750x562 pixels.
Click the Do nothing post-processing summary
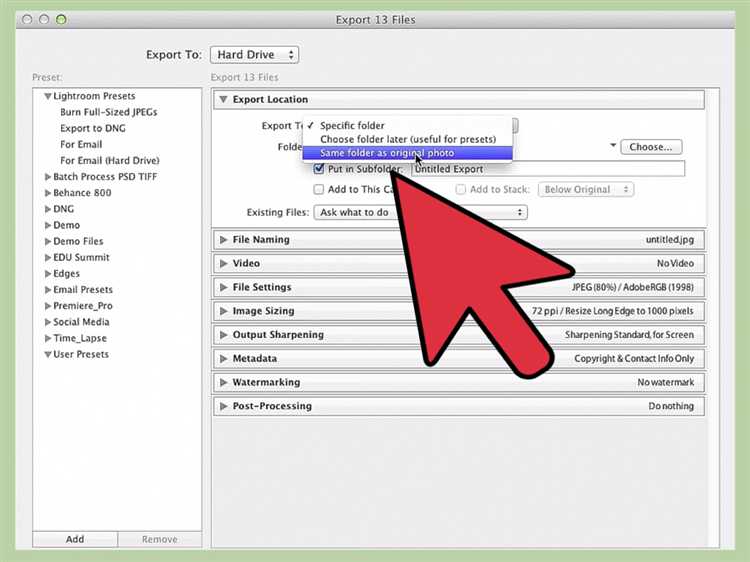point(671,406)
